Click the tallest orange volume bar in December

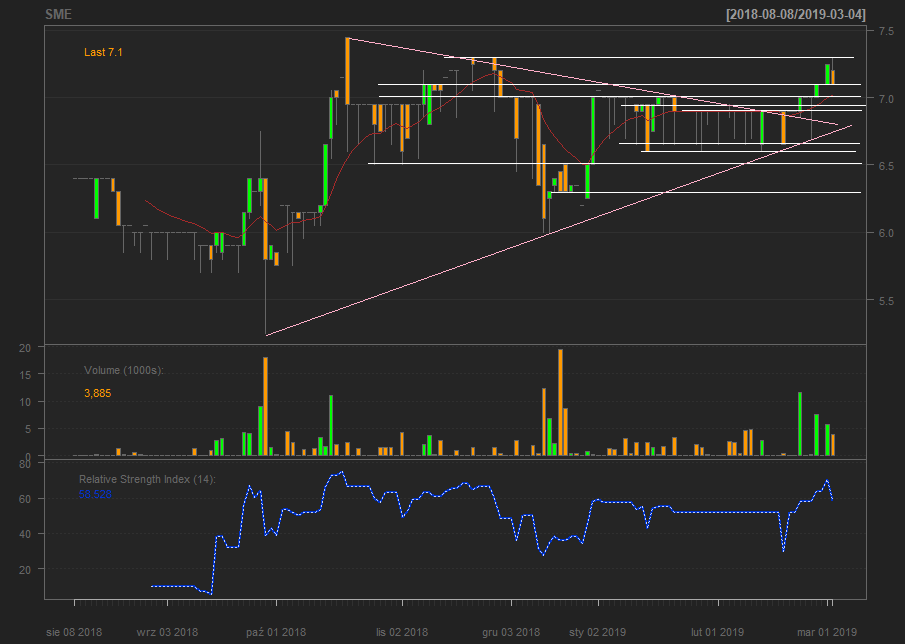[560, 402]
